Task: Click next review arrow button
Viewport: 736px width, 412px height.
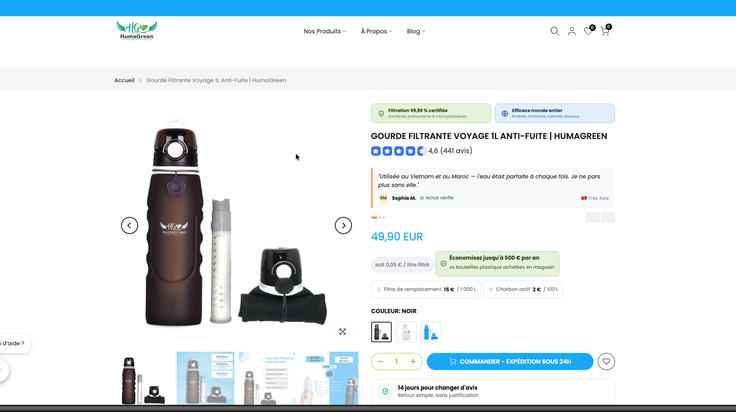Action: click(608, 217)
